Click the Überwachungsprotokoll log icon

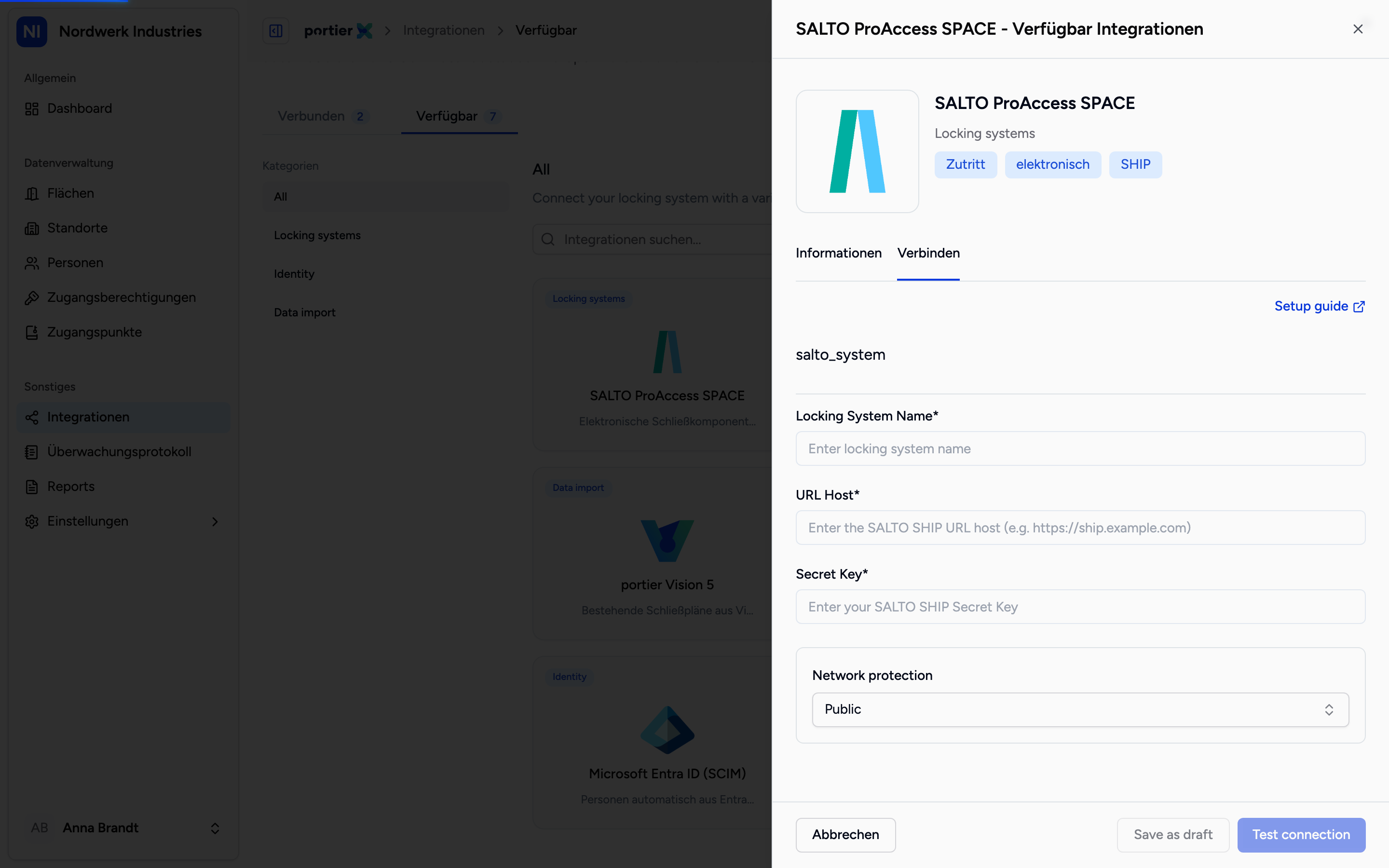click(x=31, y=452)
